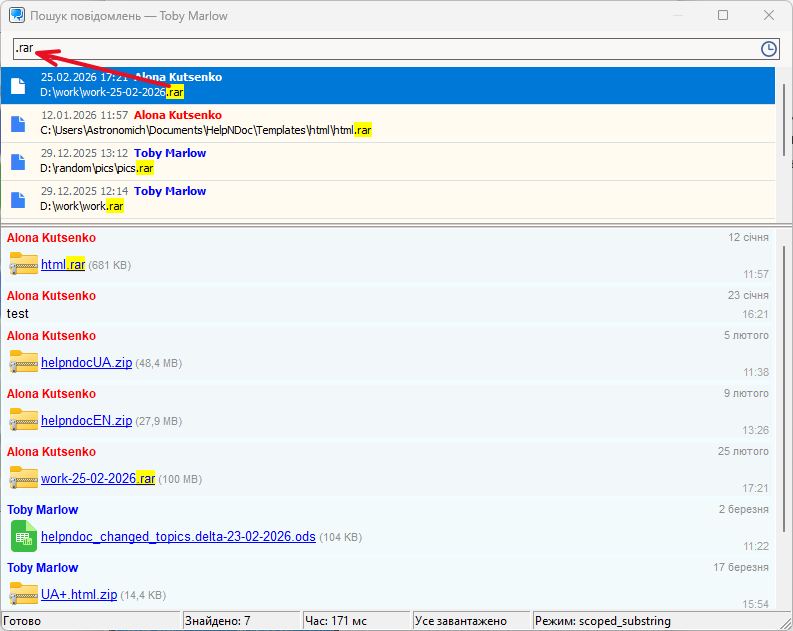Select result path D:\work\work.rar

coord(82,206)
